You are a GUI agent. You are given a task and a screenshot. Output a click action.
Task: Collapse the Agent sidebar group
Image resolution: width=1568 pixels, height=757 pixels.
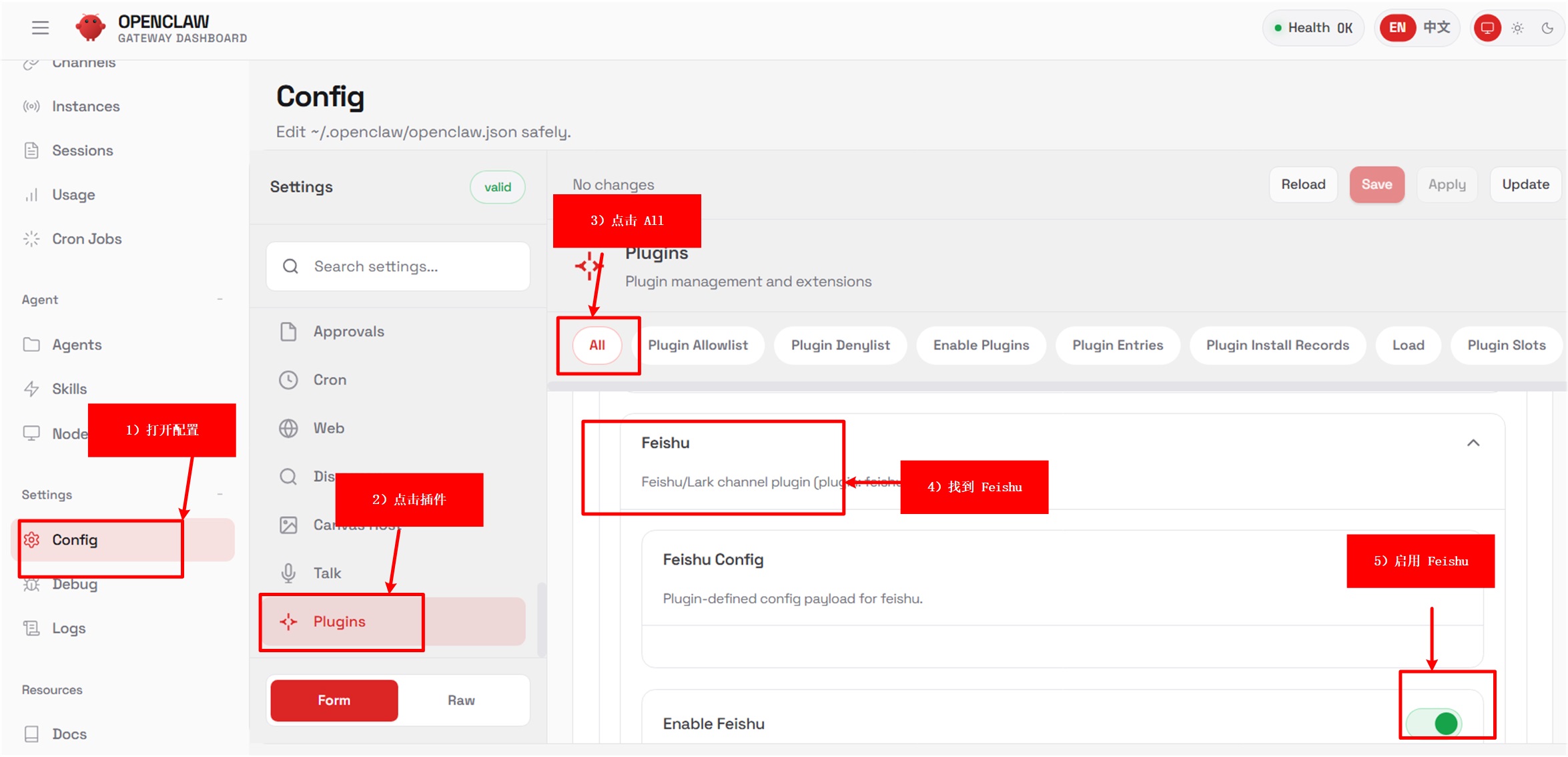coord(220,299)
